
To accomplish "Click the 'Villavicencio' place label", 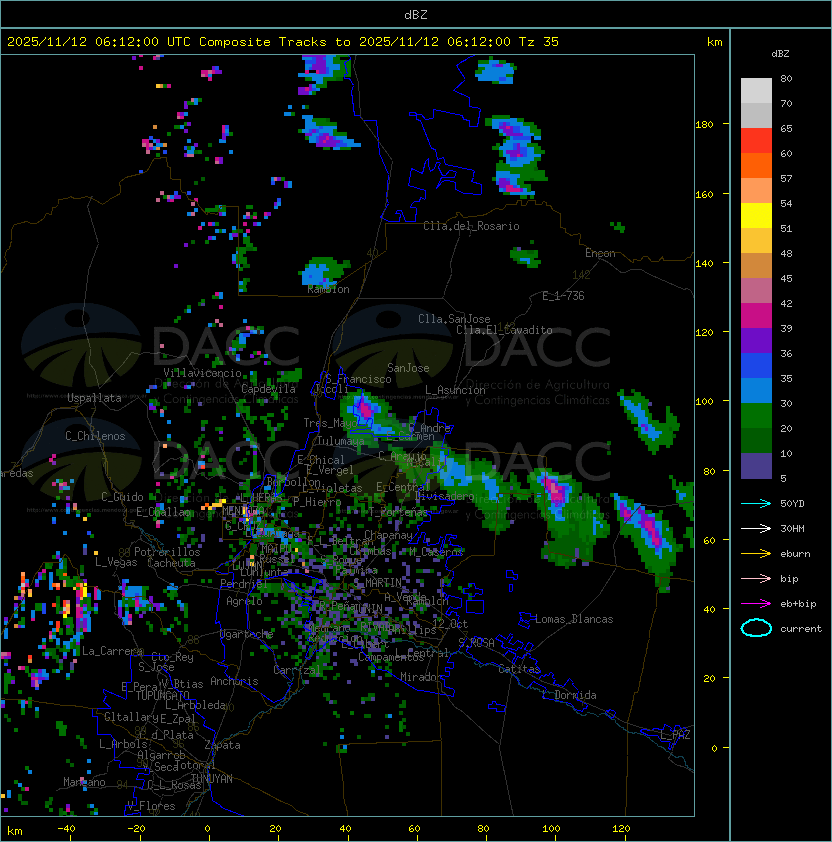I will click(x=202, y=373).
